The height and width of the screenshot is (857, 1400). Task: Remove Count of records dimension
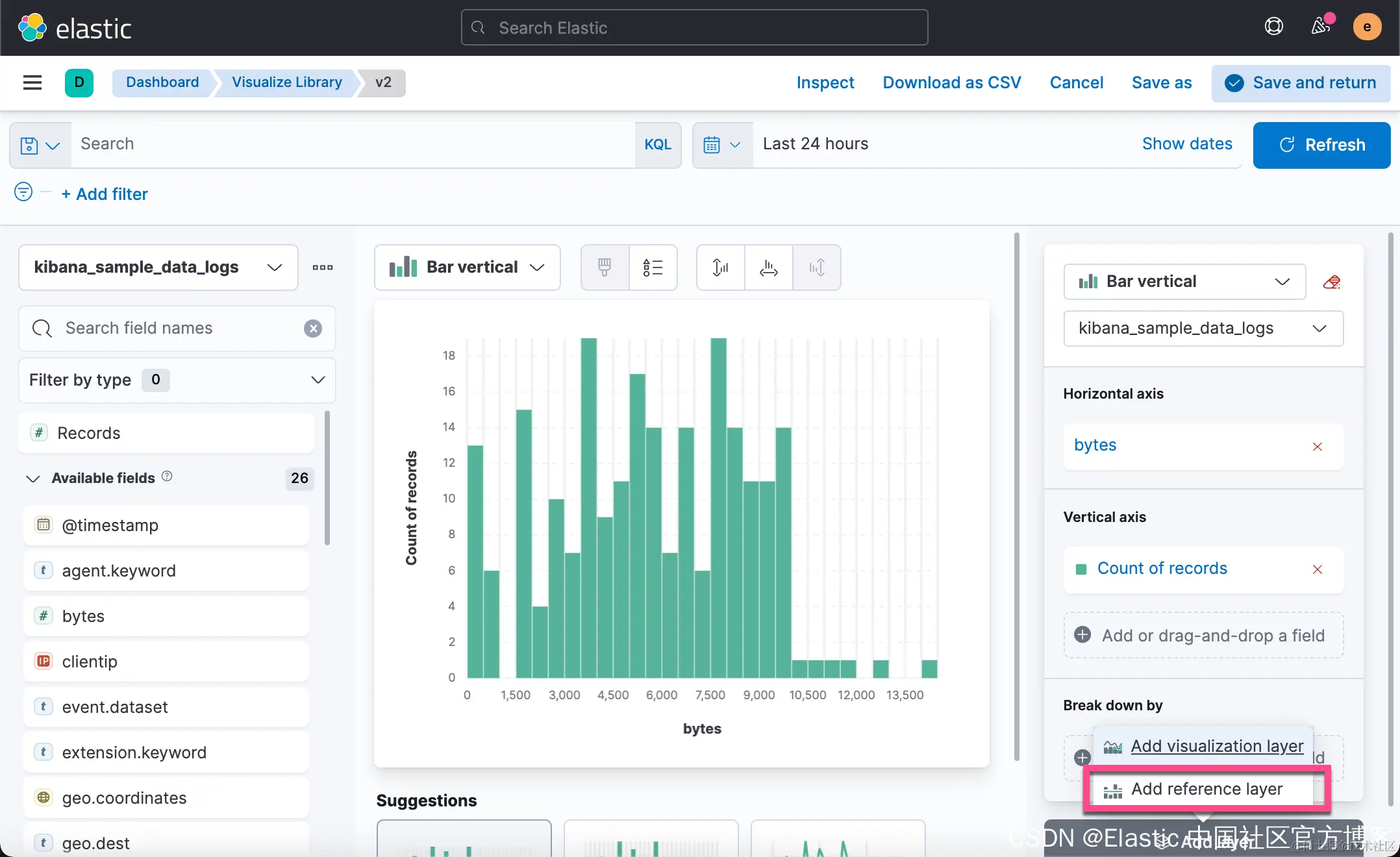(x=1318, y=569)
